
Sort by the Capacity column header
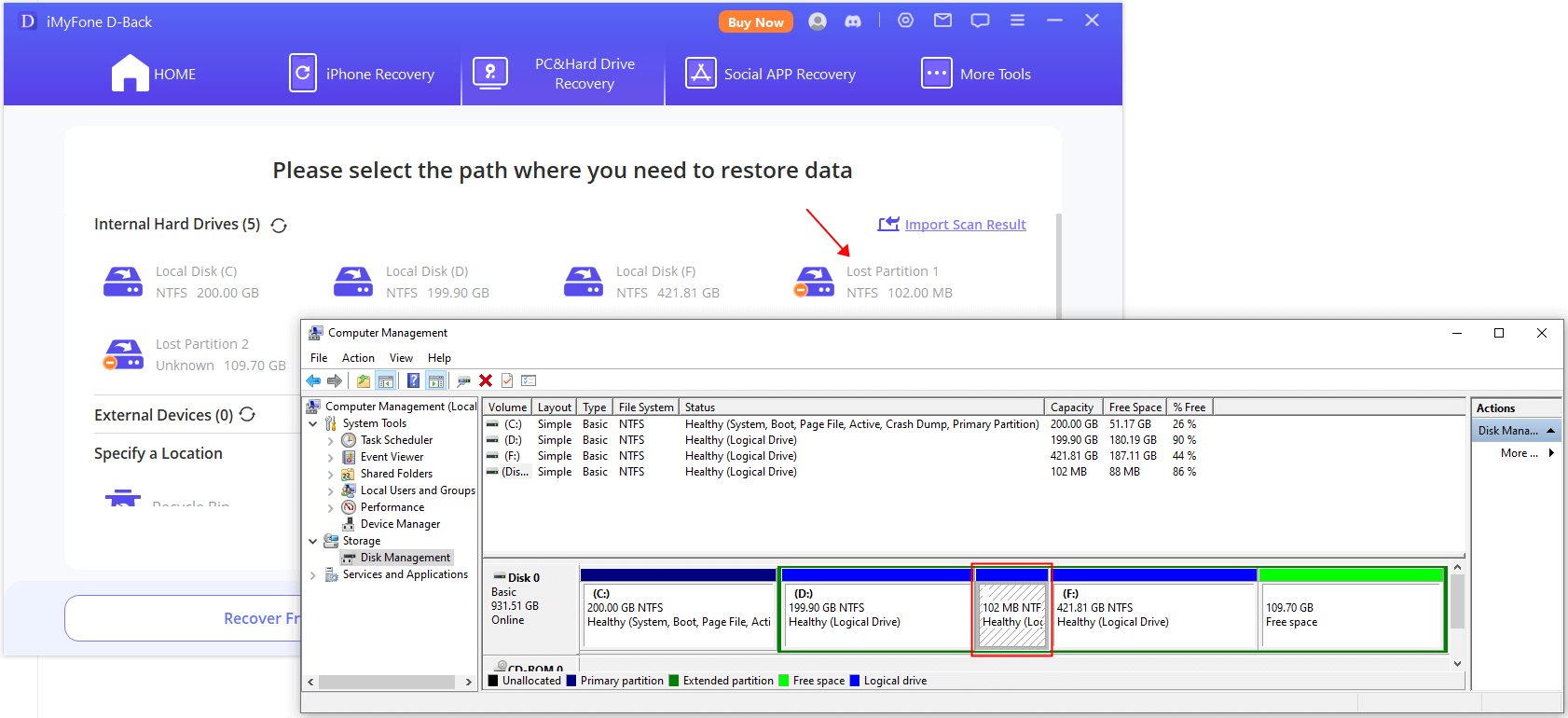click(1073, 407)
